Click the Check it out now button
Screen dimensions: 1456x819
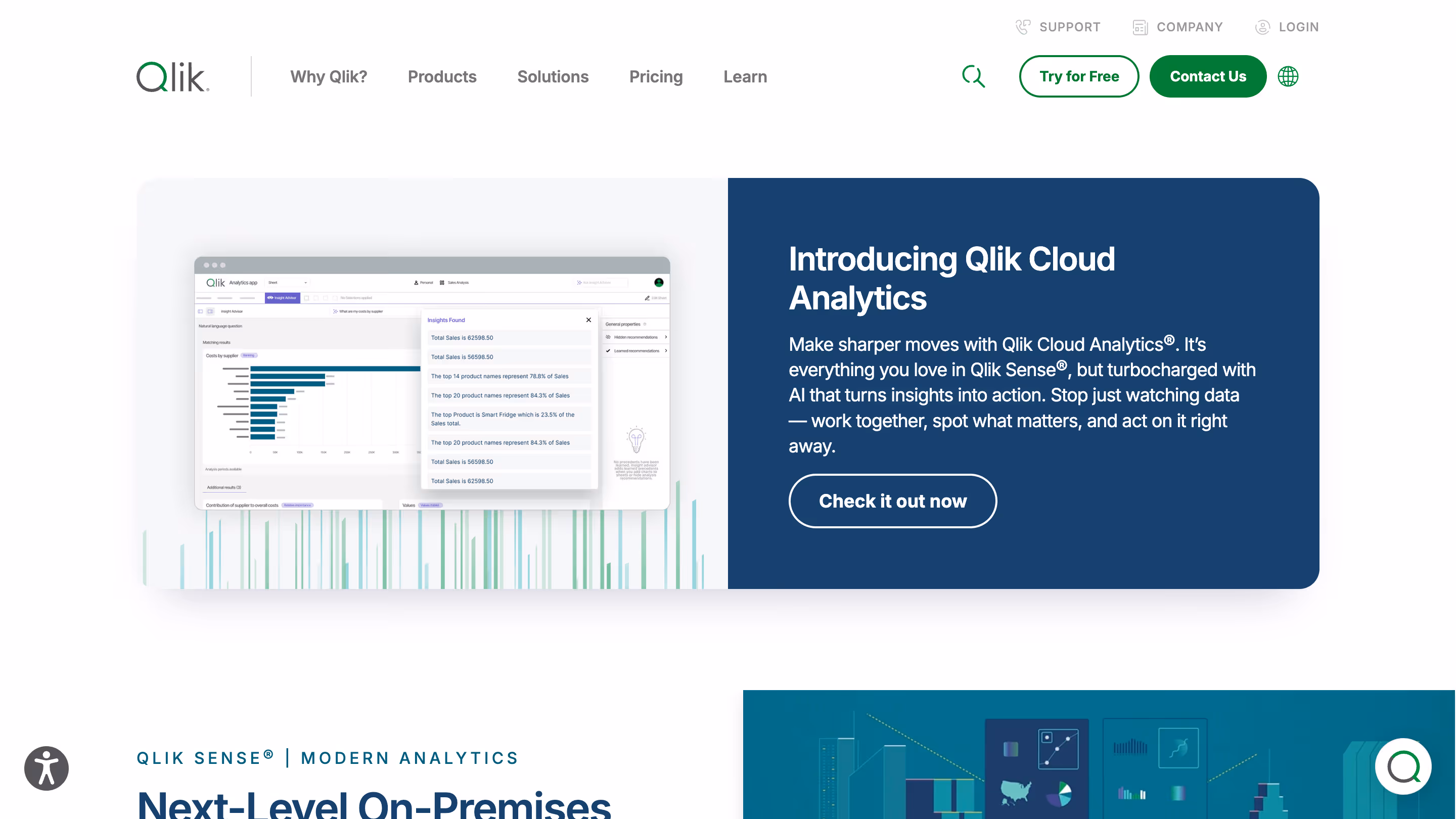click(892, 501)
